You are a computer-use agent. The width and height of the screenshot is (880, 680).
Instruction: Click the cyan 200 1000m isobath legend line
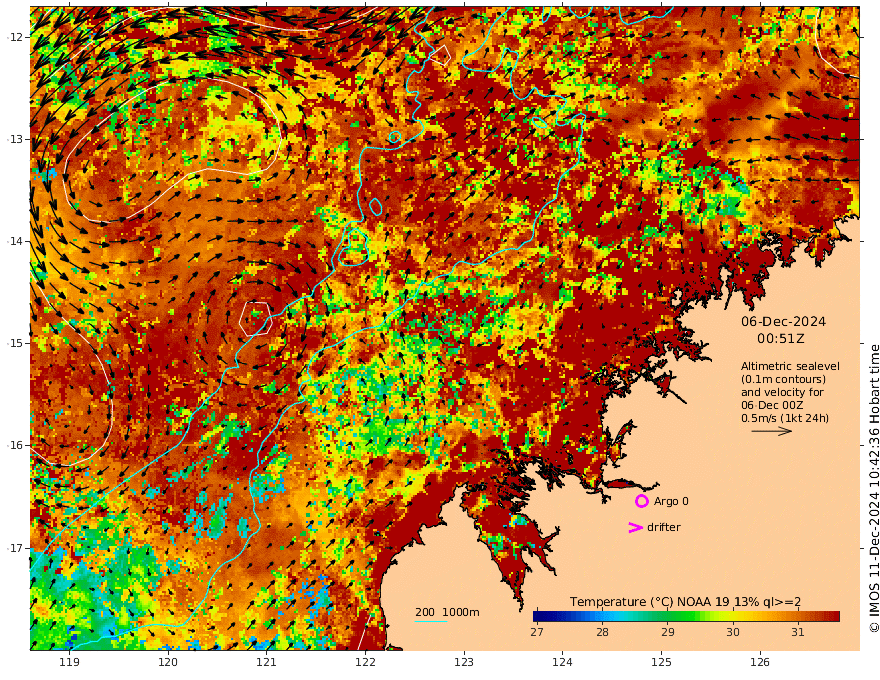tap(430, 621)
